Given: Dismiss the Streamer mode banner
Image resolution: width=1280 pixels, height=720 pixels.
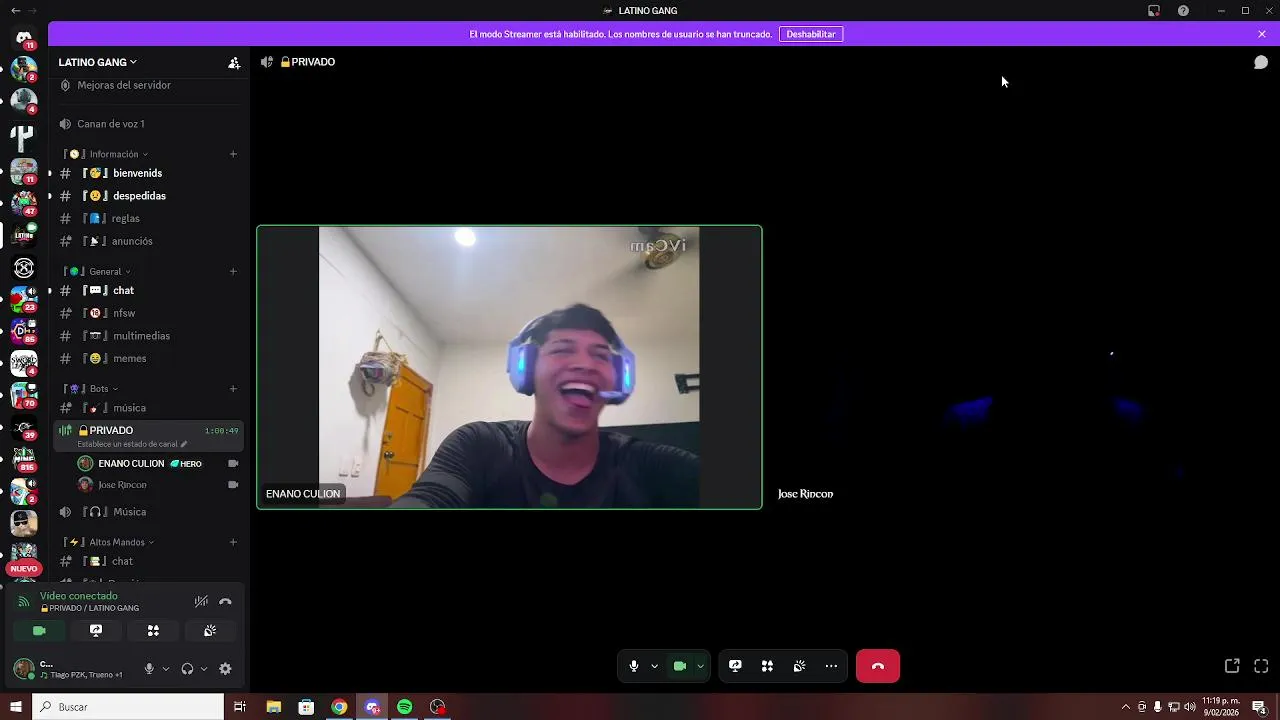Looking at the screenshot, I should tap(1262, 34).
